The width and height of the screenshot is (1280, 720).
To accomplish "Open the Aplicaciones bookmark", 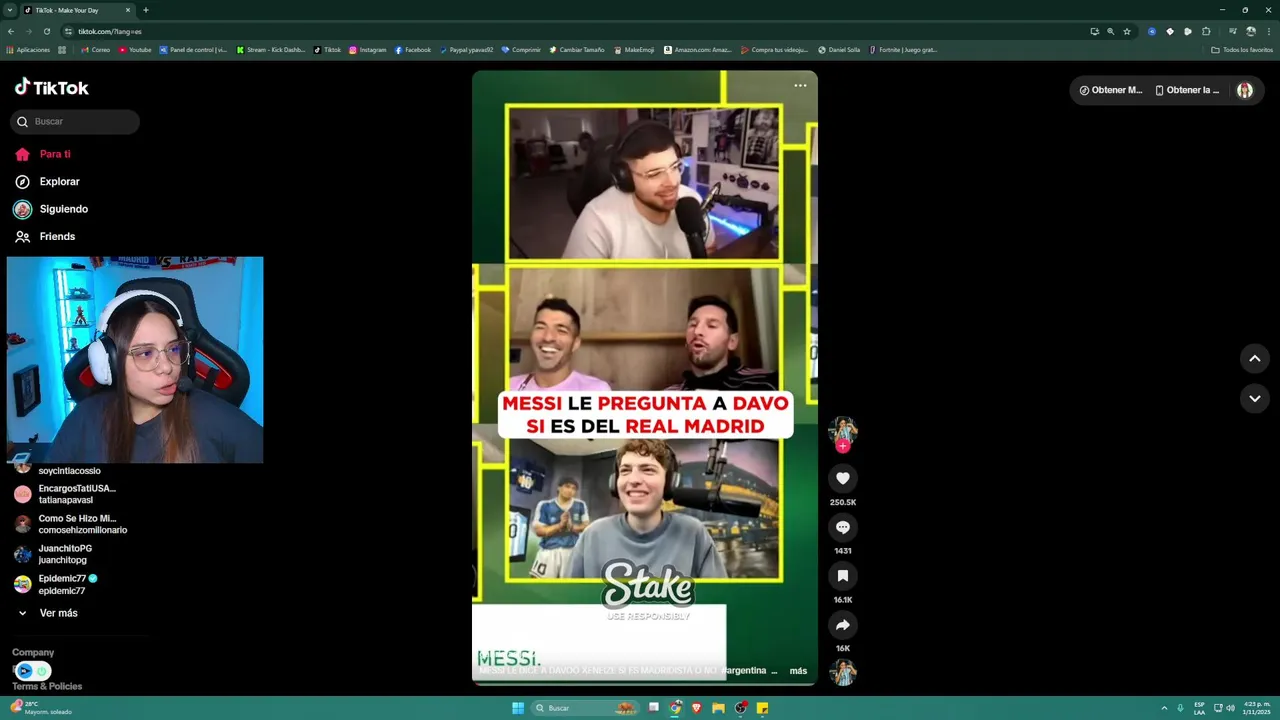I will click(28, 49).
